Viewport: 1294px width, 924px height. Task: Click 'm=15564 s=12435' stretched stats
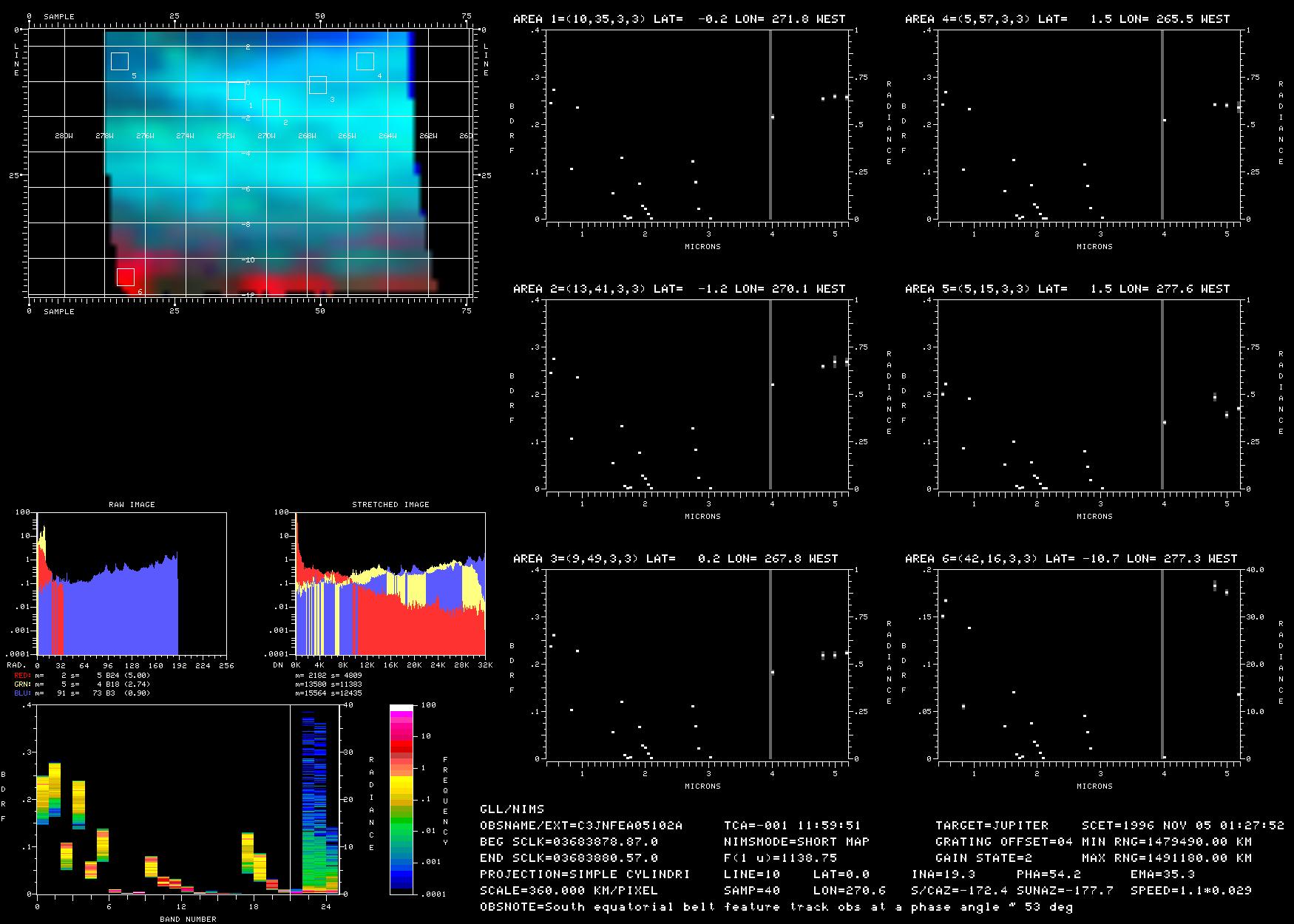[x=328, y=693]
